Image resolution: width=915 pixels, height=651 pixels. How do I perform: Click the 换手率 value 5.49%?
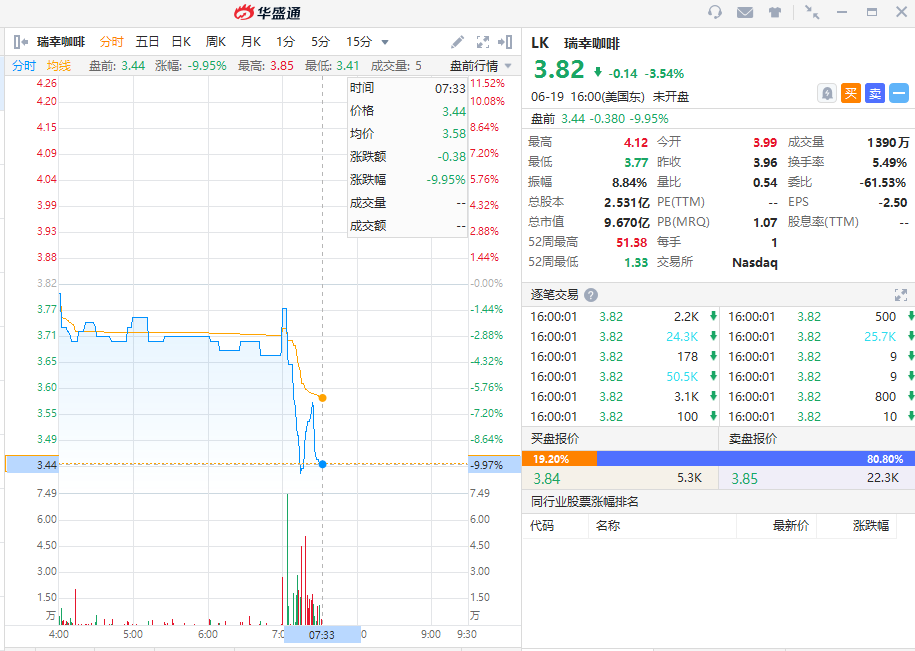(x=889, y=163)
